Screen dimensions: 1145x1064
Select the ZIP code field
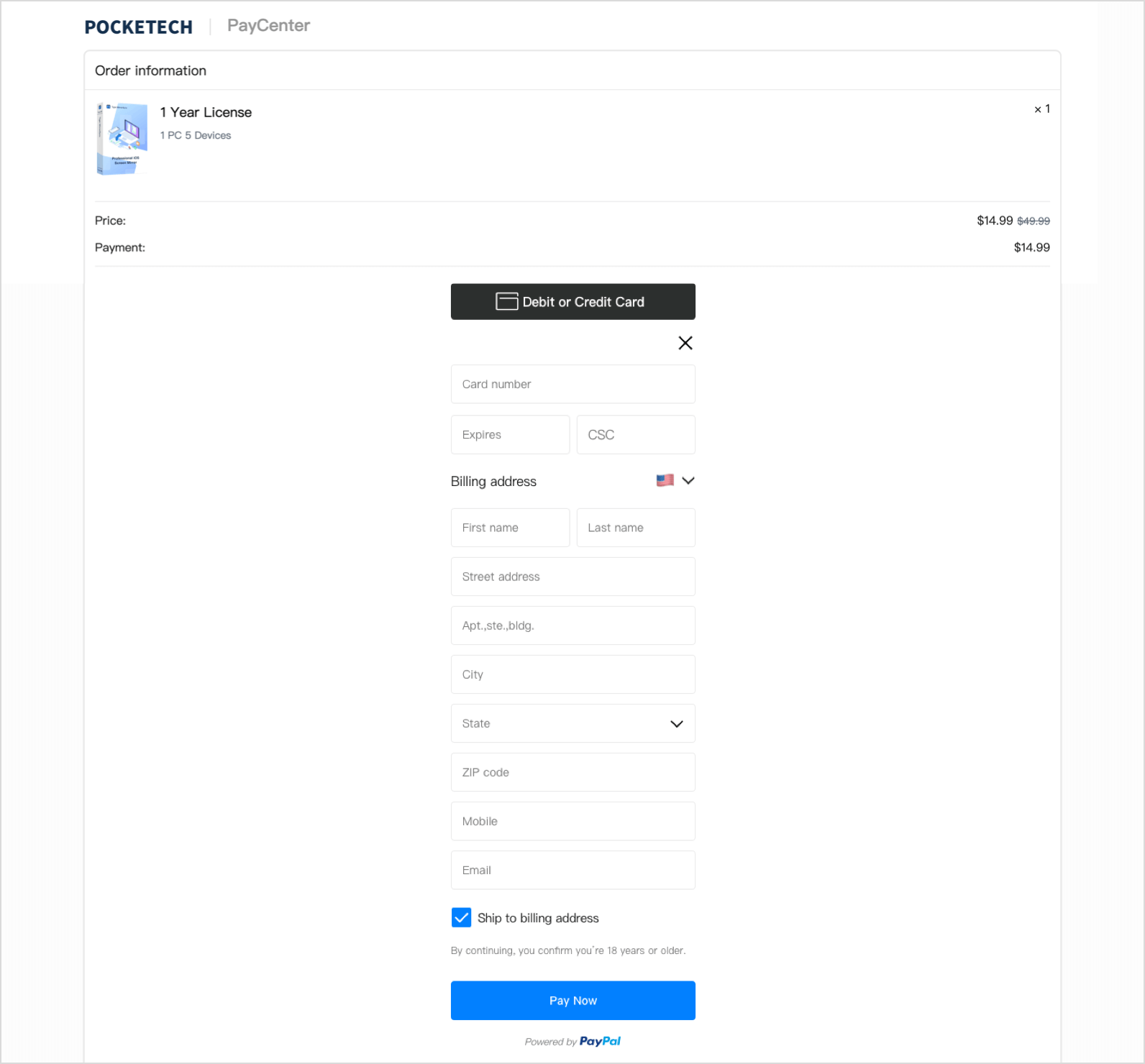pyautogui.click(x=572, y=772)
